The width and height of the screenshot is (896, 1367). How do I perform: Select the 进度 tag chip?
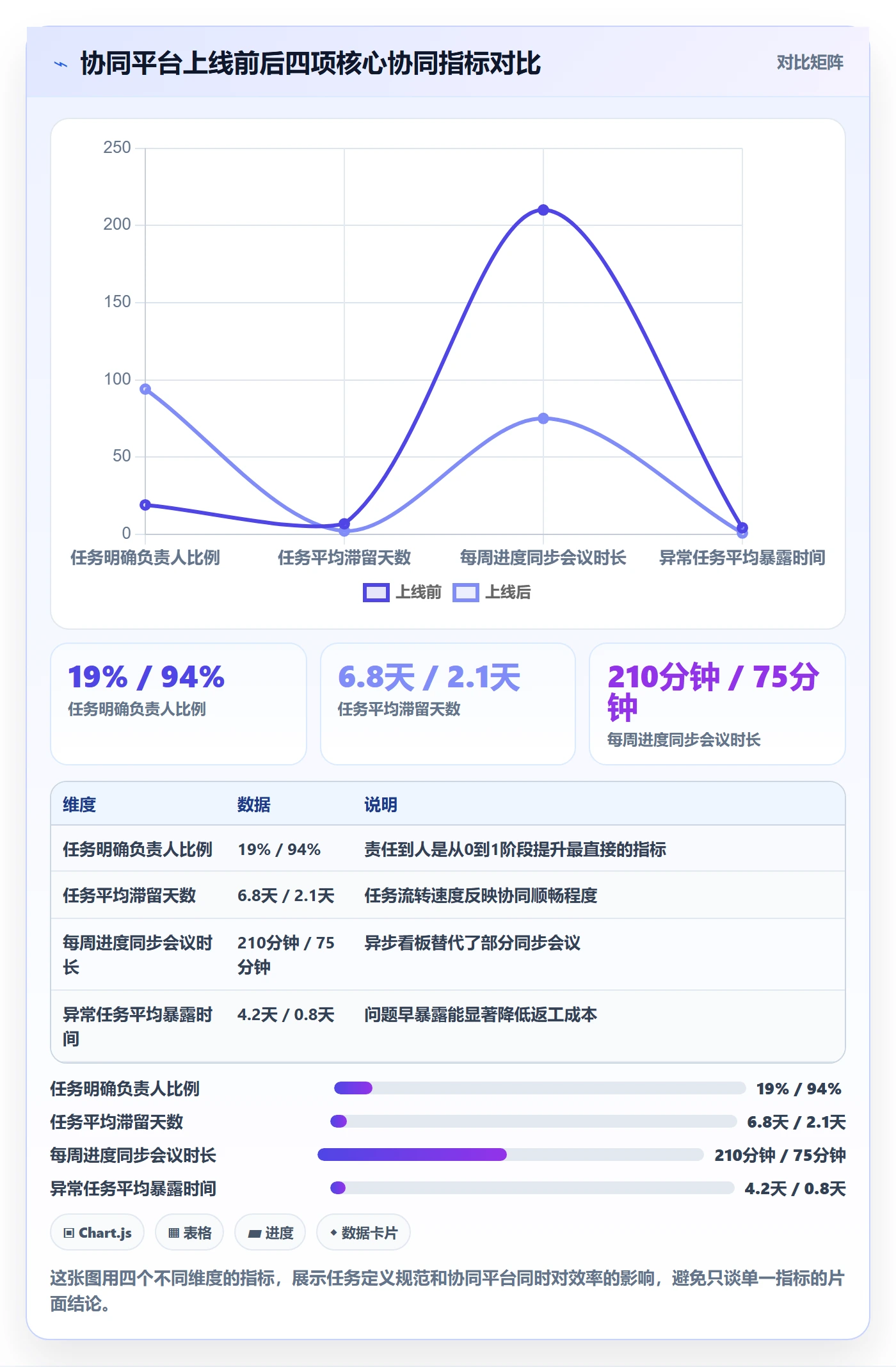coord(270,1233)
